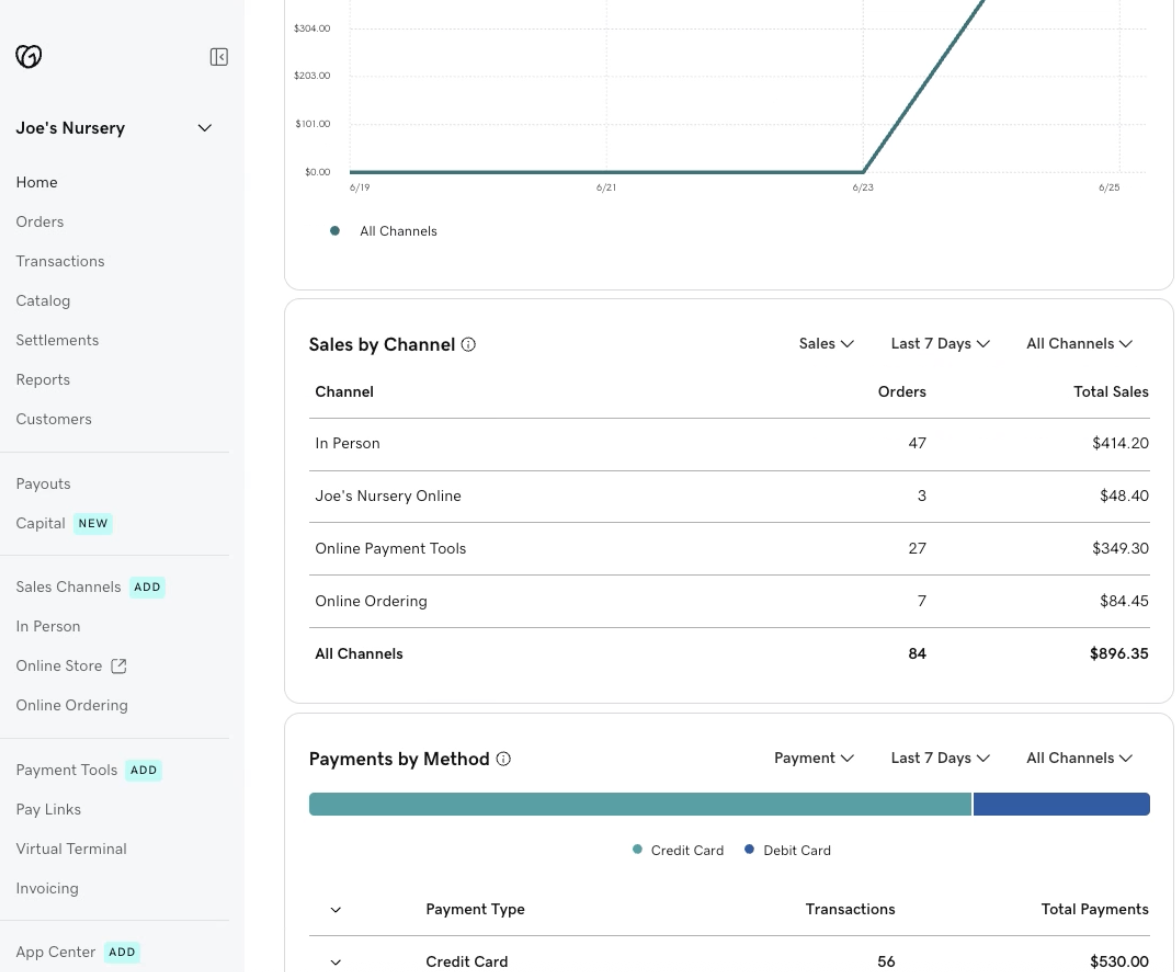
Task: Open Orders in the sidebar
Action: (x=40, y=222)
